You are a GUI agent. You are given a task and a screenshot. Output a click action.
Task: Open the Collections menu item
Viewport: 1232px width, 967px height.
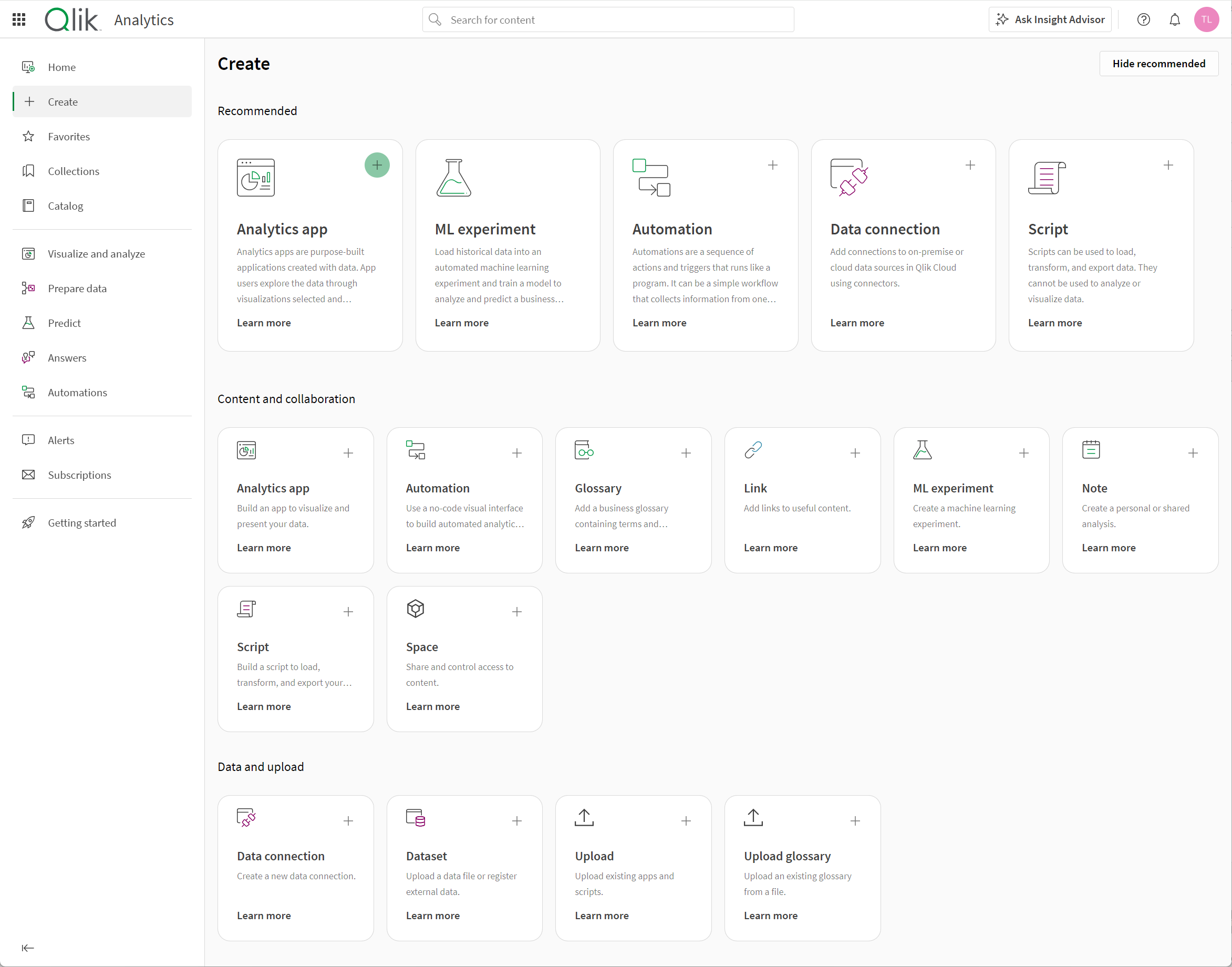[x=74, y=171]
